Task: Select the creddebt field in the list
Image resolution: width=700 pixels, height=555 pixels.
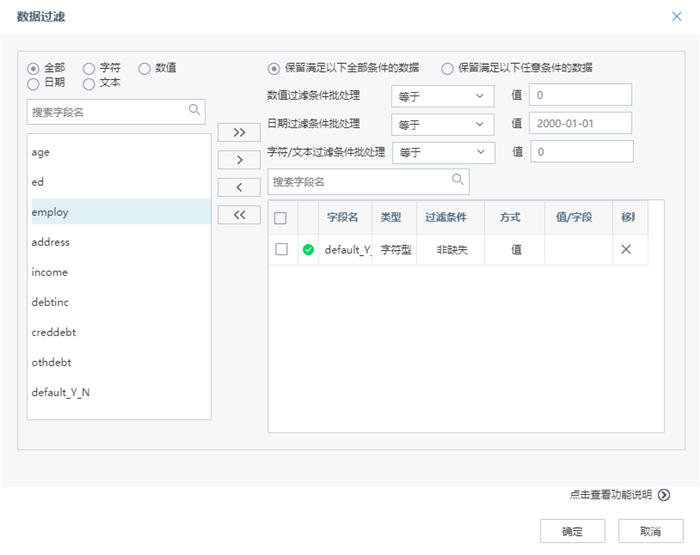Action: (x=55, y=332)
